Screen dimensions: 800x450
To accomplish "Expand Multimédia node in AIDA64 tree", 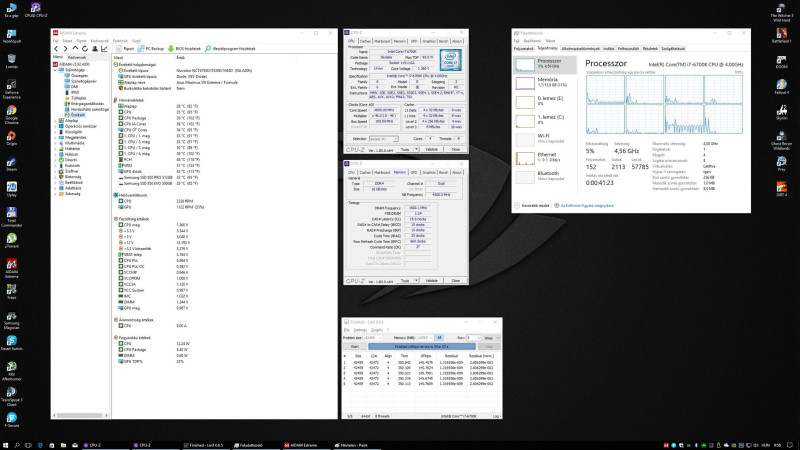I will pos(56,143).
